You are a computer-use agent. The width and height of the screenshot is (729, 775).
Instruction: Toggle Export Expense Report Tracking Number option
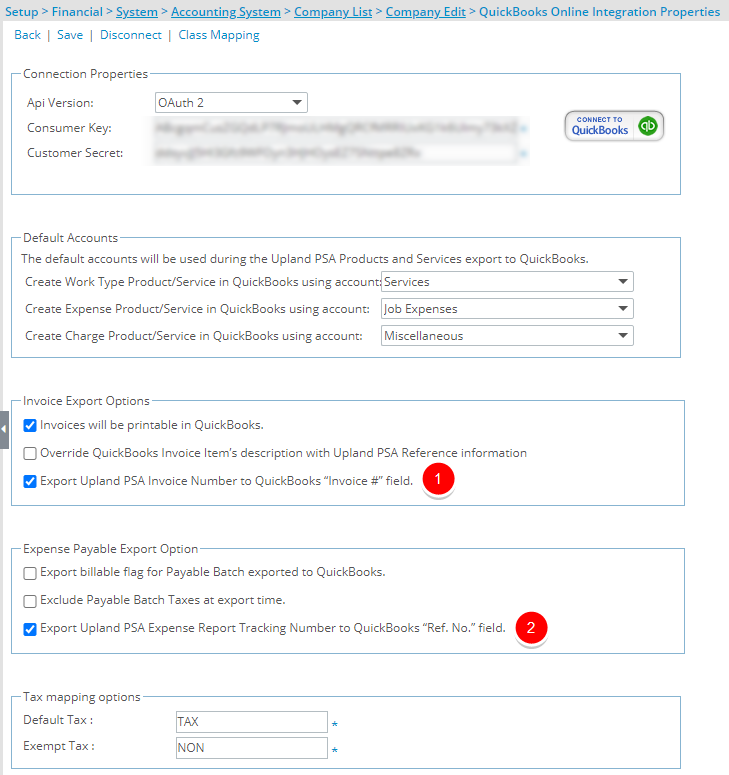click(x=30, y=629)
